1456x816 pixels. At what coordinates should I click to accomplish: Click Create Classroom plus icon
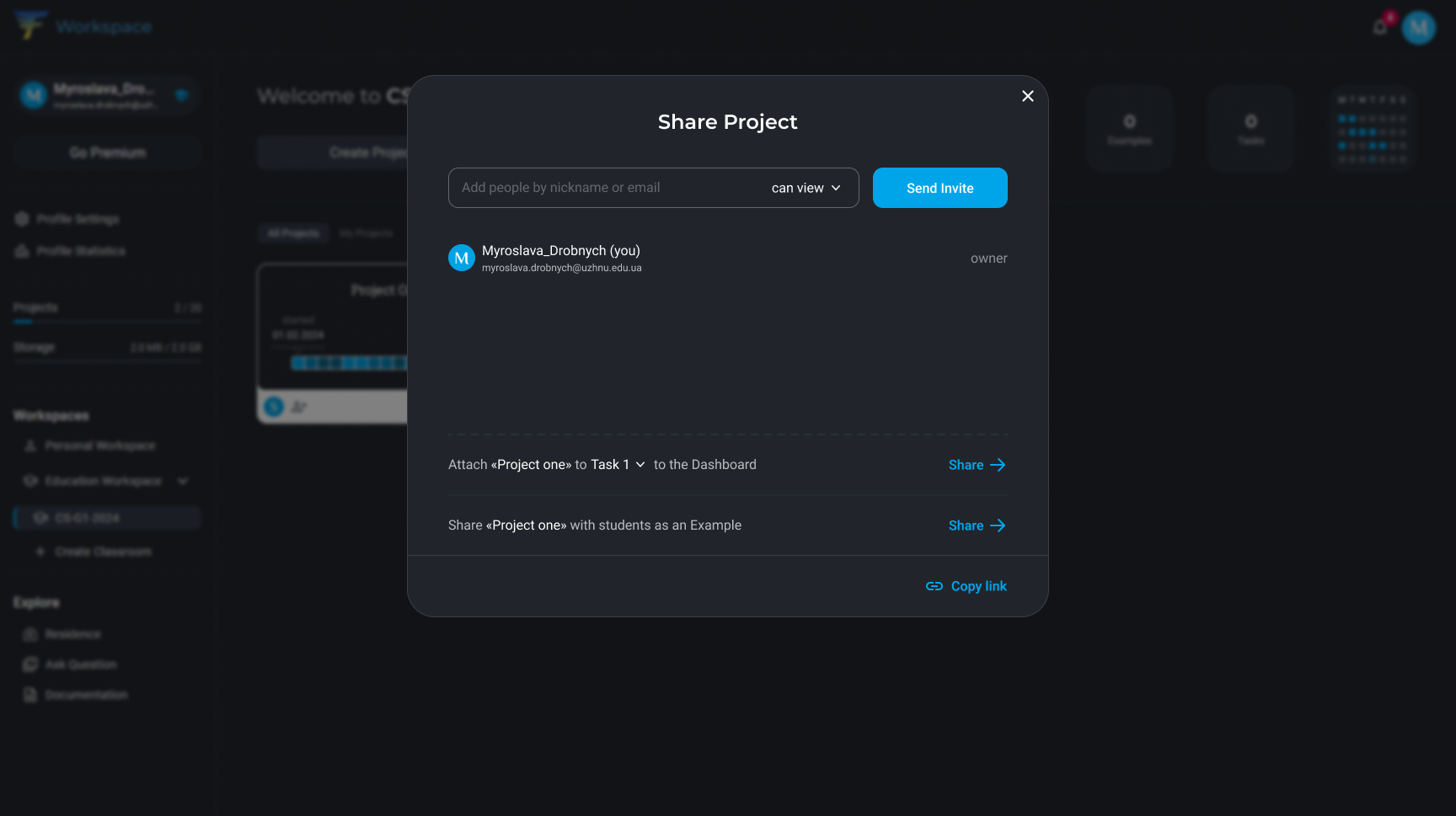pos(40,552)
